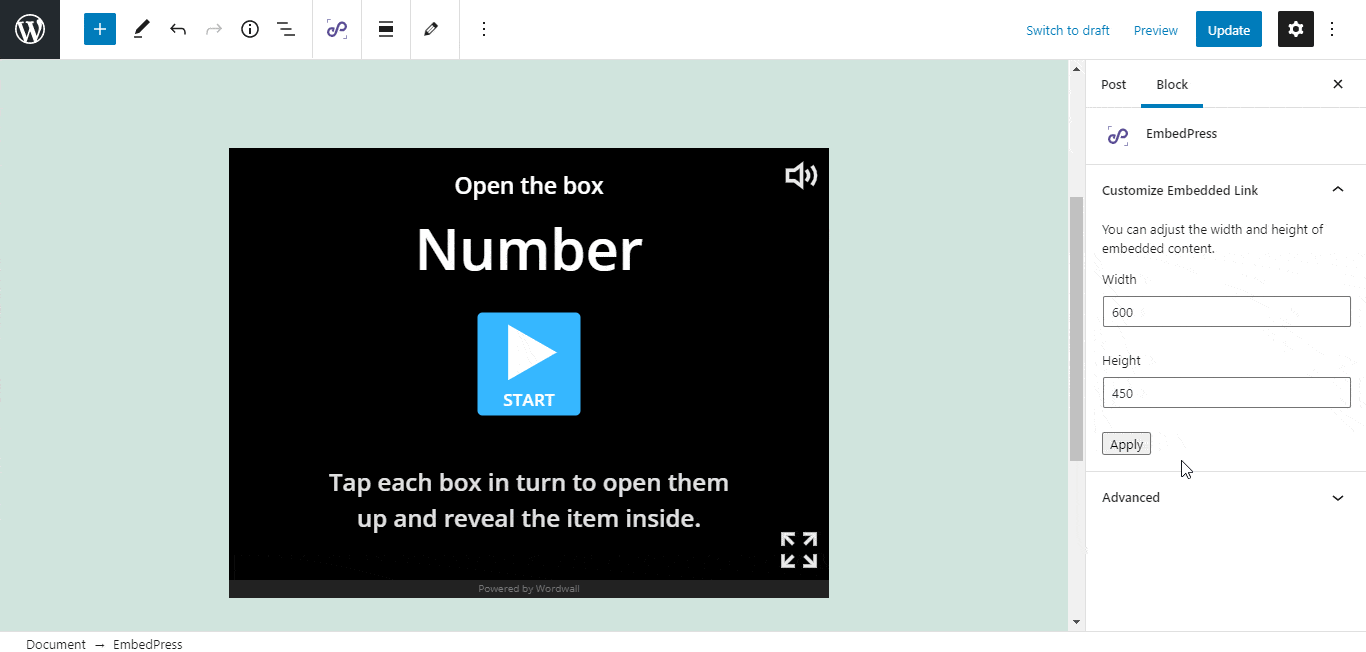Click scrollbar up arrow in editor

click(1076, 69)
